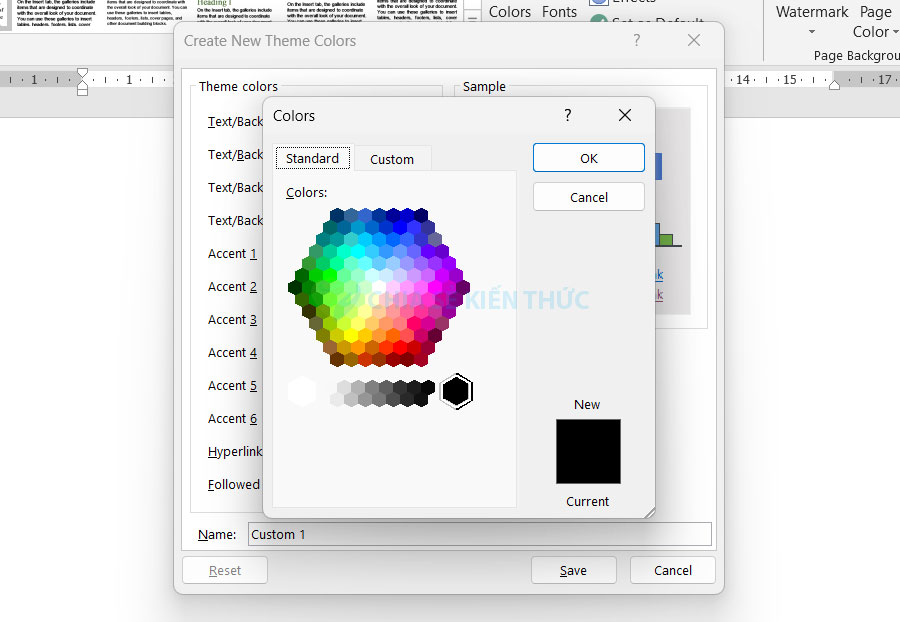Click the right indent marker on ruler
Viewport: 900px width, 622px height.
[x=834, y=86]
